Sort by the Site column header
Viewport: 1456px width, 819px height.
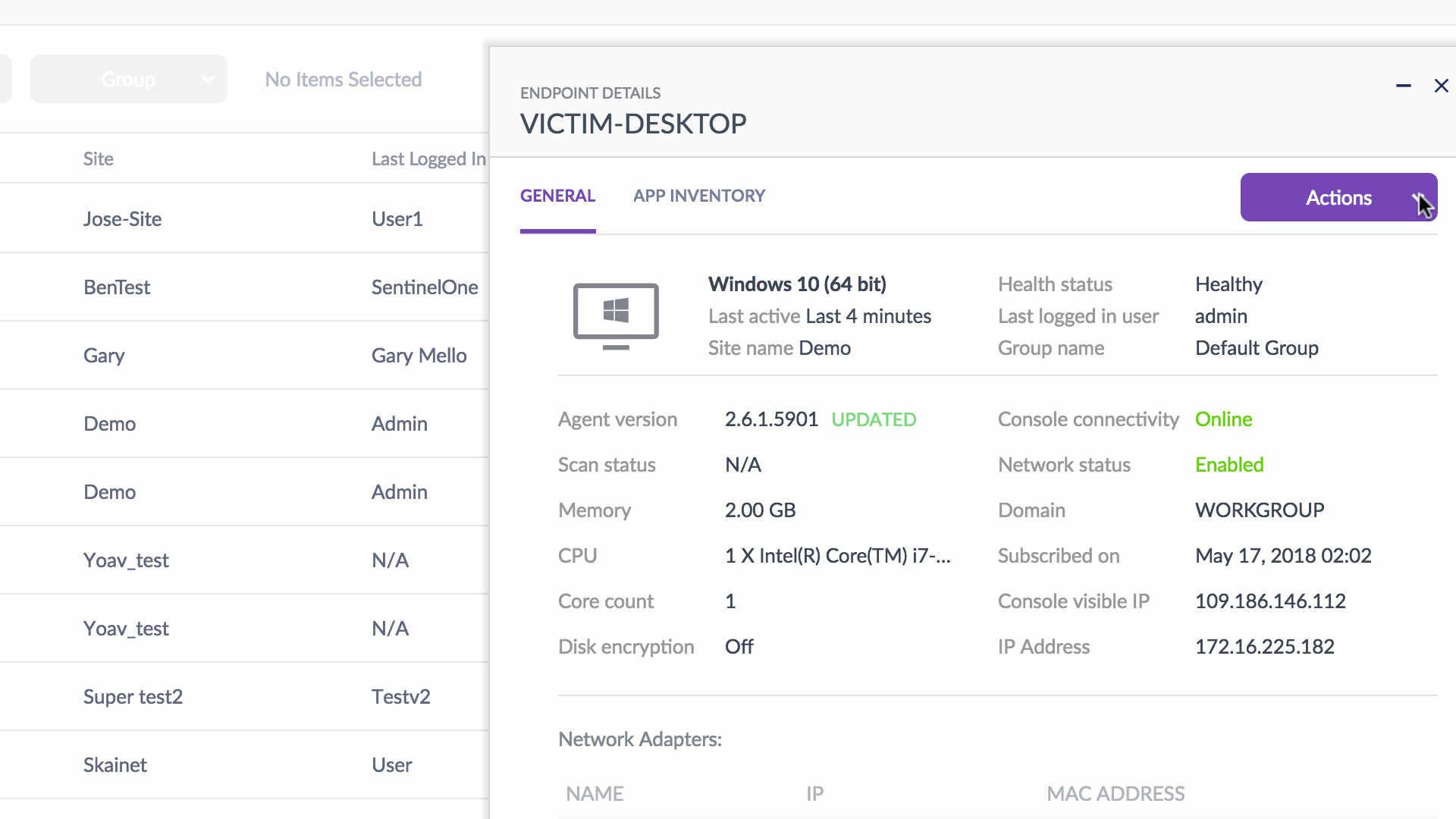click(x=99, y=158)
